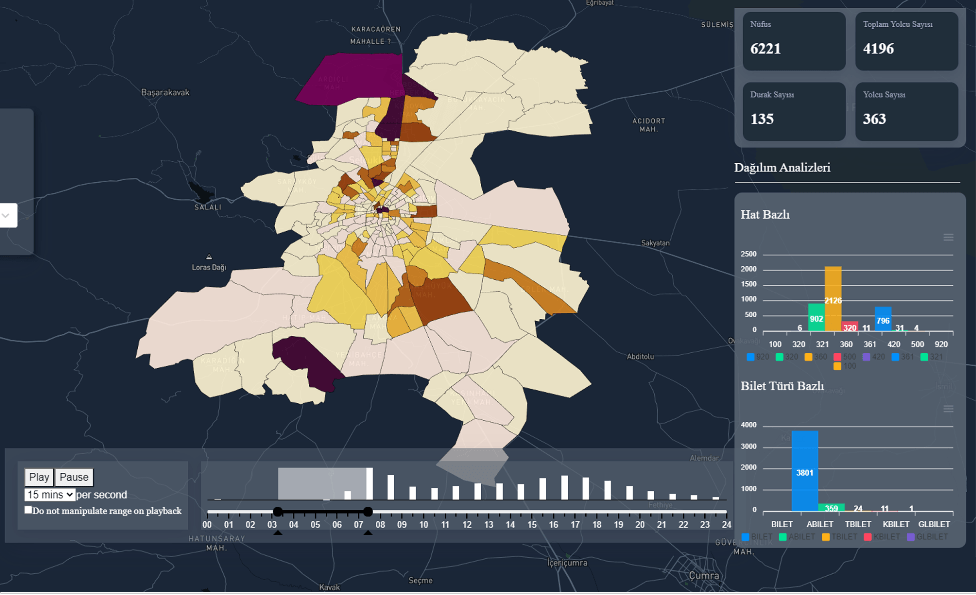976x595 pixels.
Task: Expand the collapsed left side panel dropdown
Action: [x=6, y=215]
